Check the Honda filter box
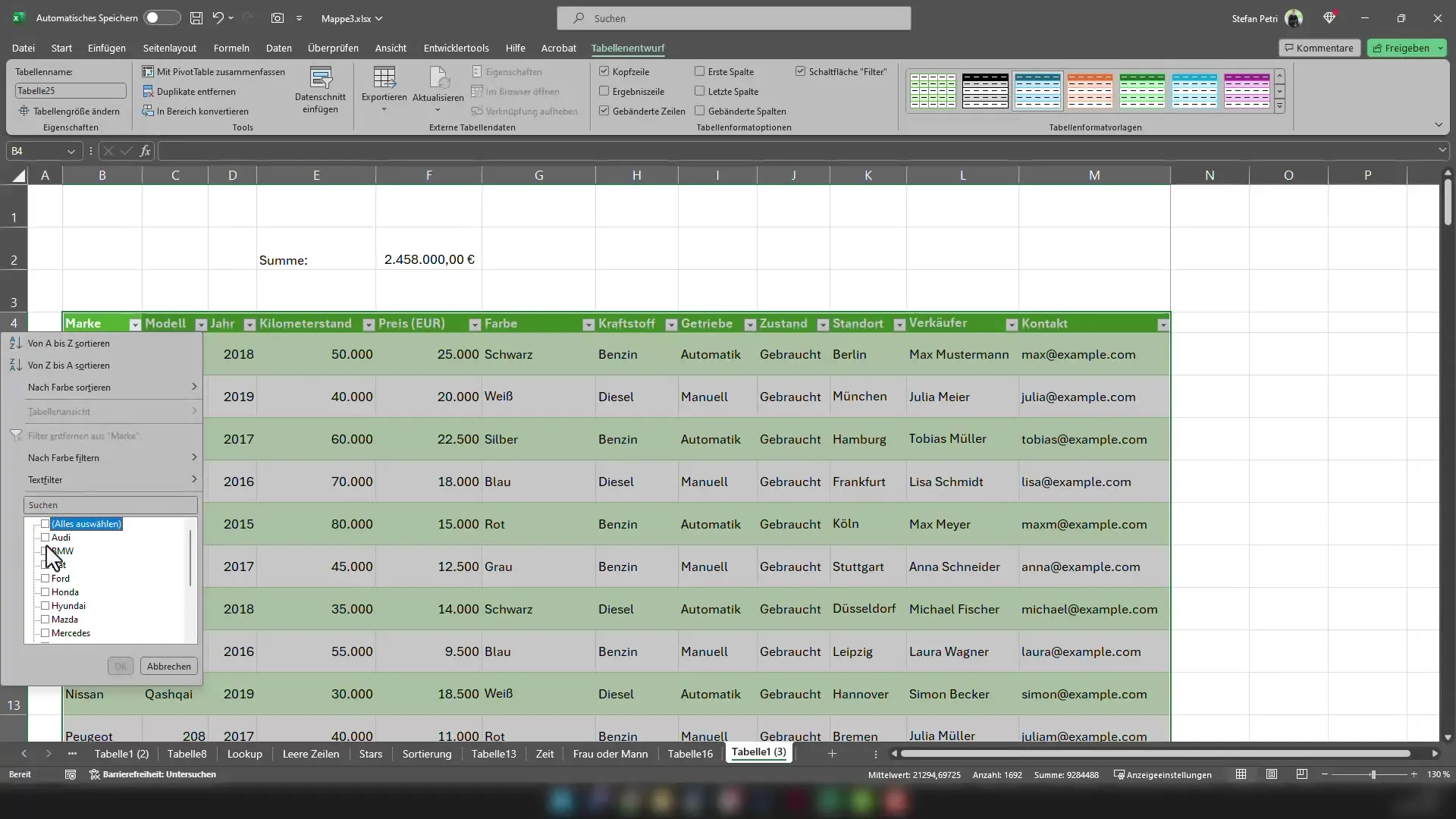This screenshot has height=819, width=1456. click(x=45, y=591)
